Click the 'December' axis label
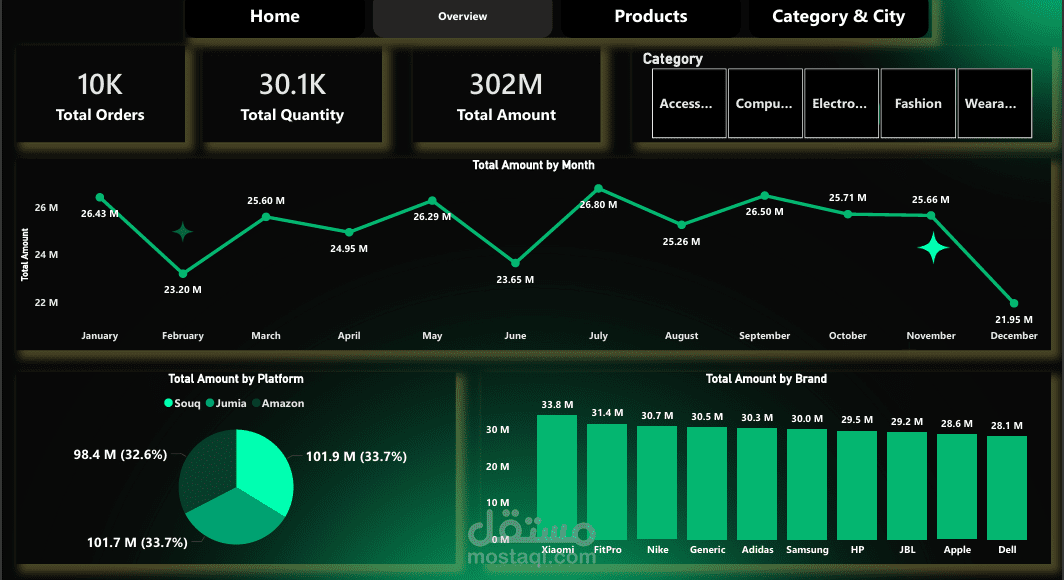 pyautogui.click(x=1014, y=335)
